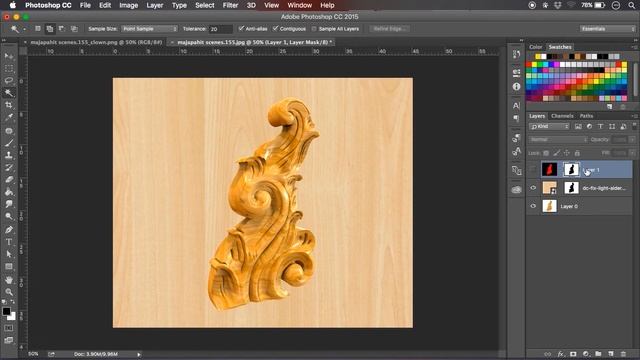
Task: Select the Move tool
Action: coord(9,56)
